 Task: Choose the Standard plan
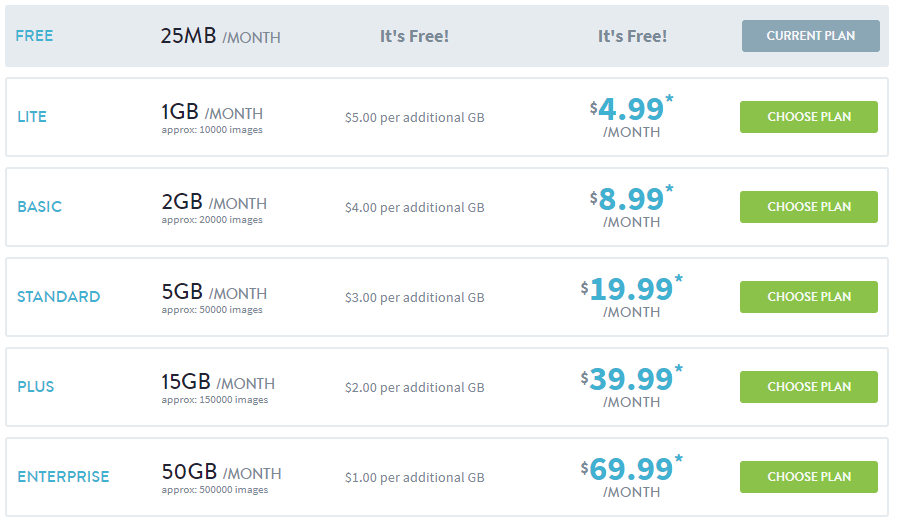coord(808,297)
